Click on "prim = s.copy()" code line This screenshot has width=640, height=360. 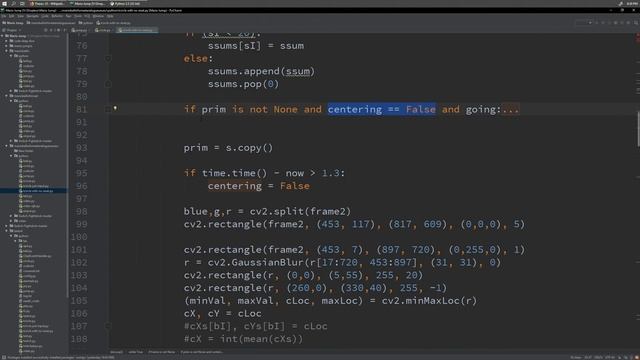228,148
